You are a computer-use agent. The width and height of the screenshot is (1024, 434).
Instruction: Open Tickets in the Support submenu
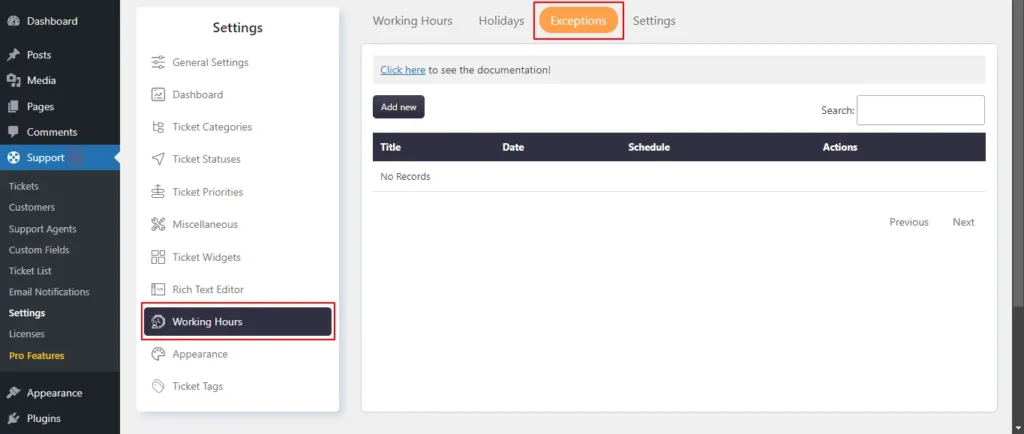pos(24,186)
